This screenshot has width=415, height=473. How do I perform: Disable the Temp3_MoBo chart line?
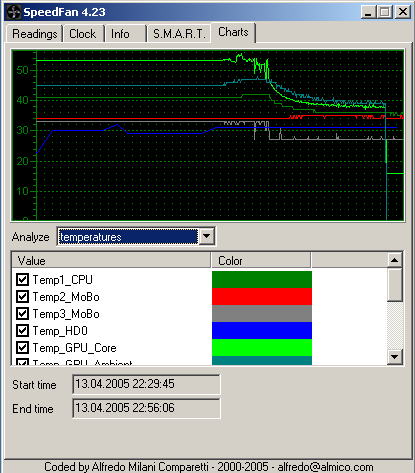click(x=22, y=313)
